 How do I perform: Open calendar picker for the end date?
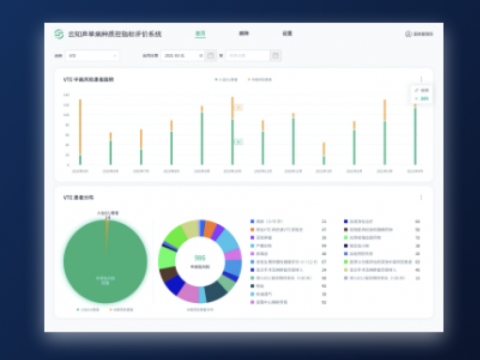[x=275, y=56]
